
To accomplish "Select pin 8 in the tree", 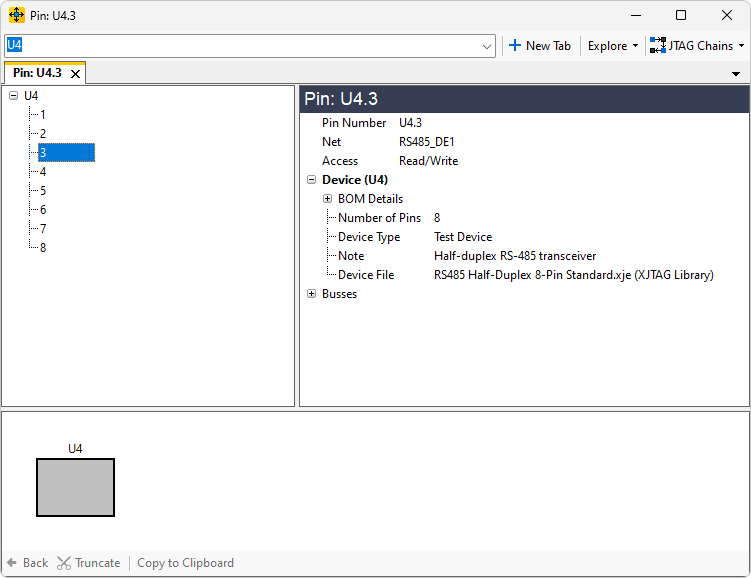I will (42, 248).
